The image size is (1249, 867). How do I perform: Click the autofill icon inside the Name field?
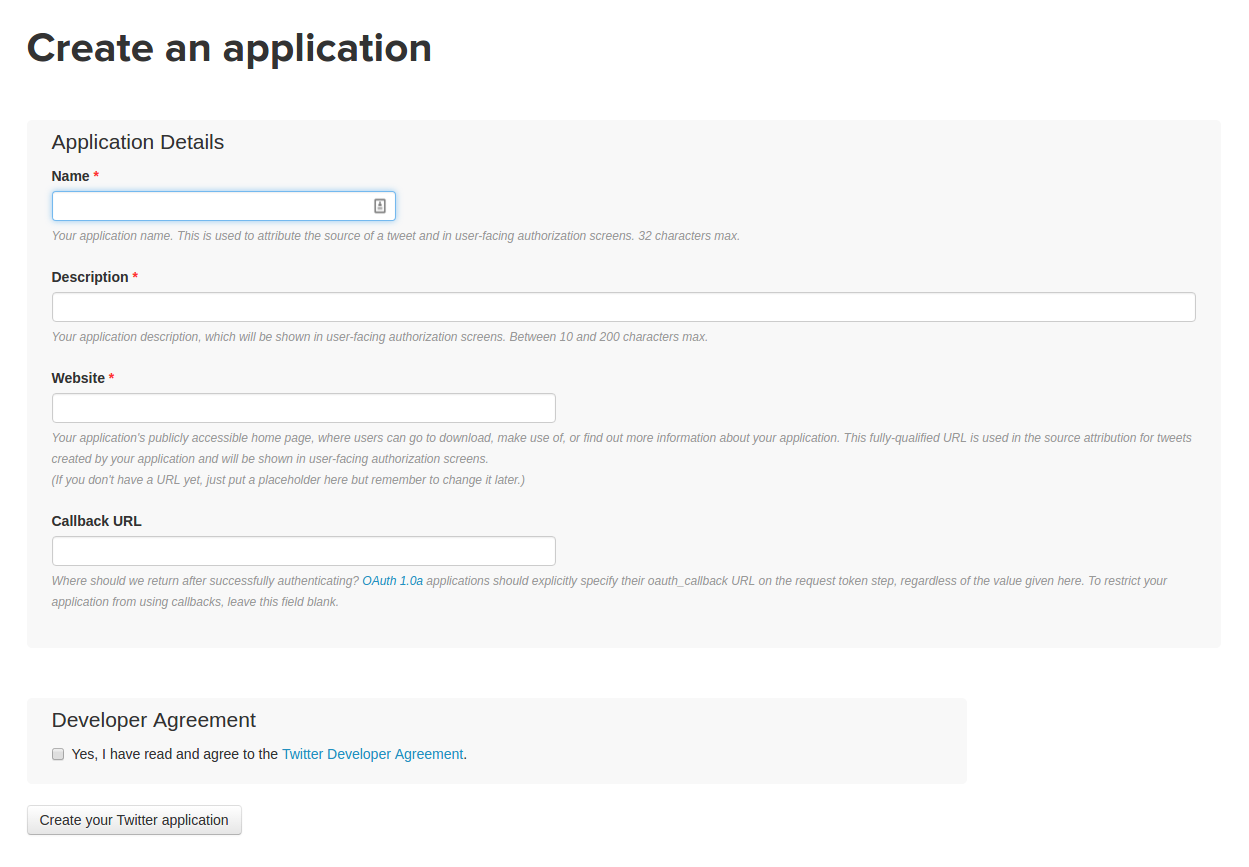(x=380, y=206)
